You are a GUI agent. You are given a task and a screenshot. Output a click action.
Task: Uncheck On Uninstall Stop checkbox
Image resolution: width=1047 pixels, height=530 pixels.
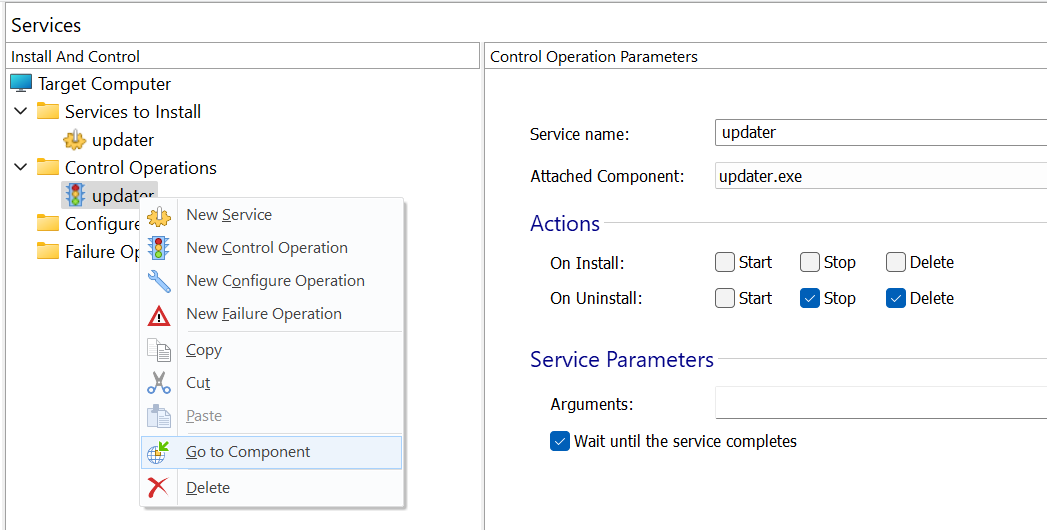(x=810, y=298)
